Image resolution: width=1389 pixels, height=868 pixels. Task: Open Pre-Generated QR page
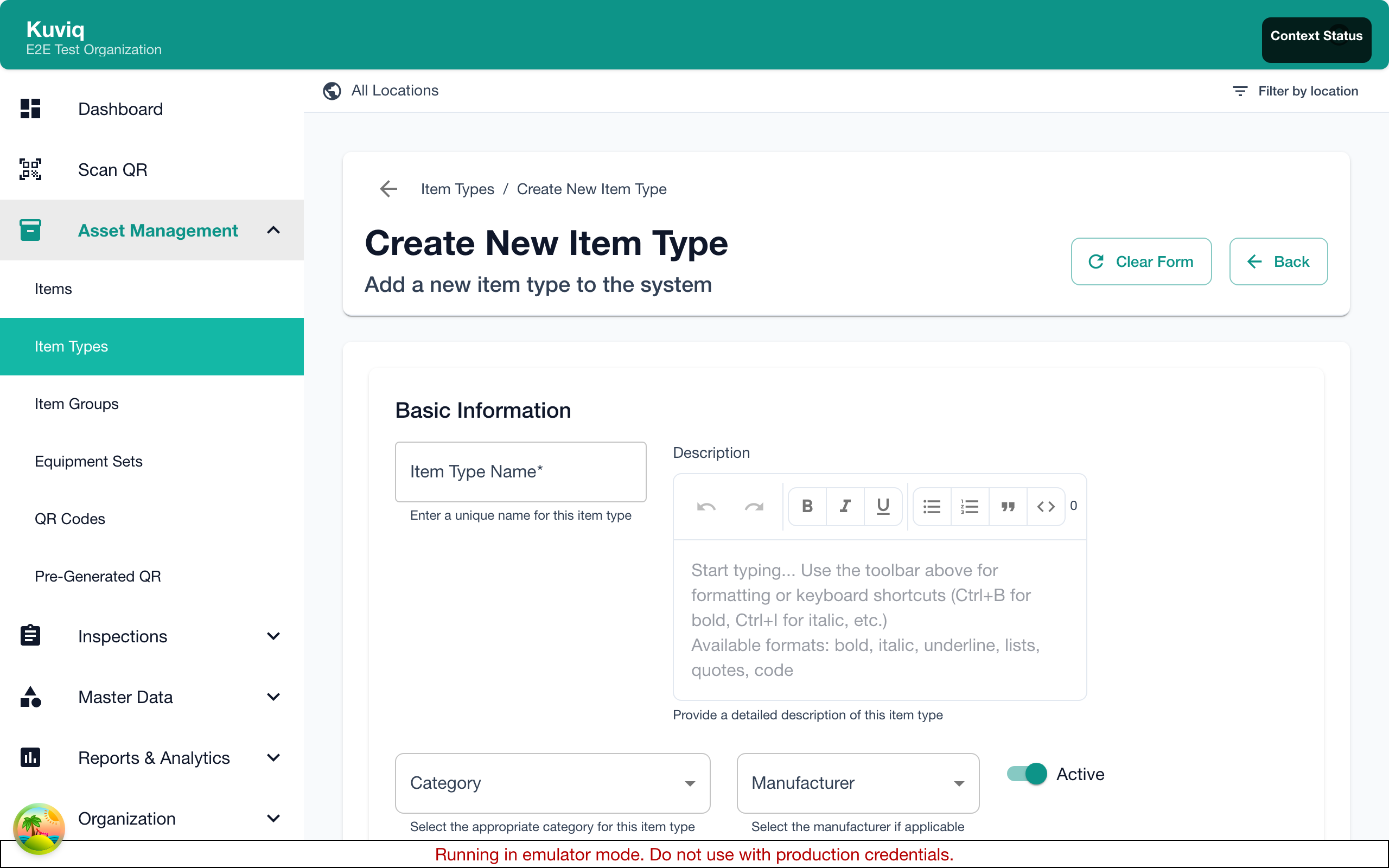[x=151, y=576]
